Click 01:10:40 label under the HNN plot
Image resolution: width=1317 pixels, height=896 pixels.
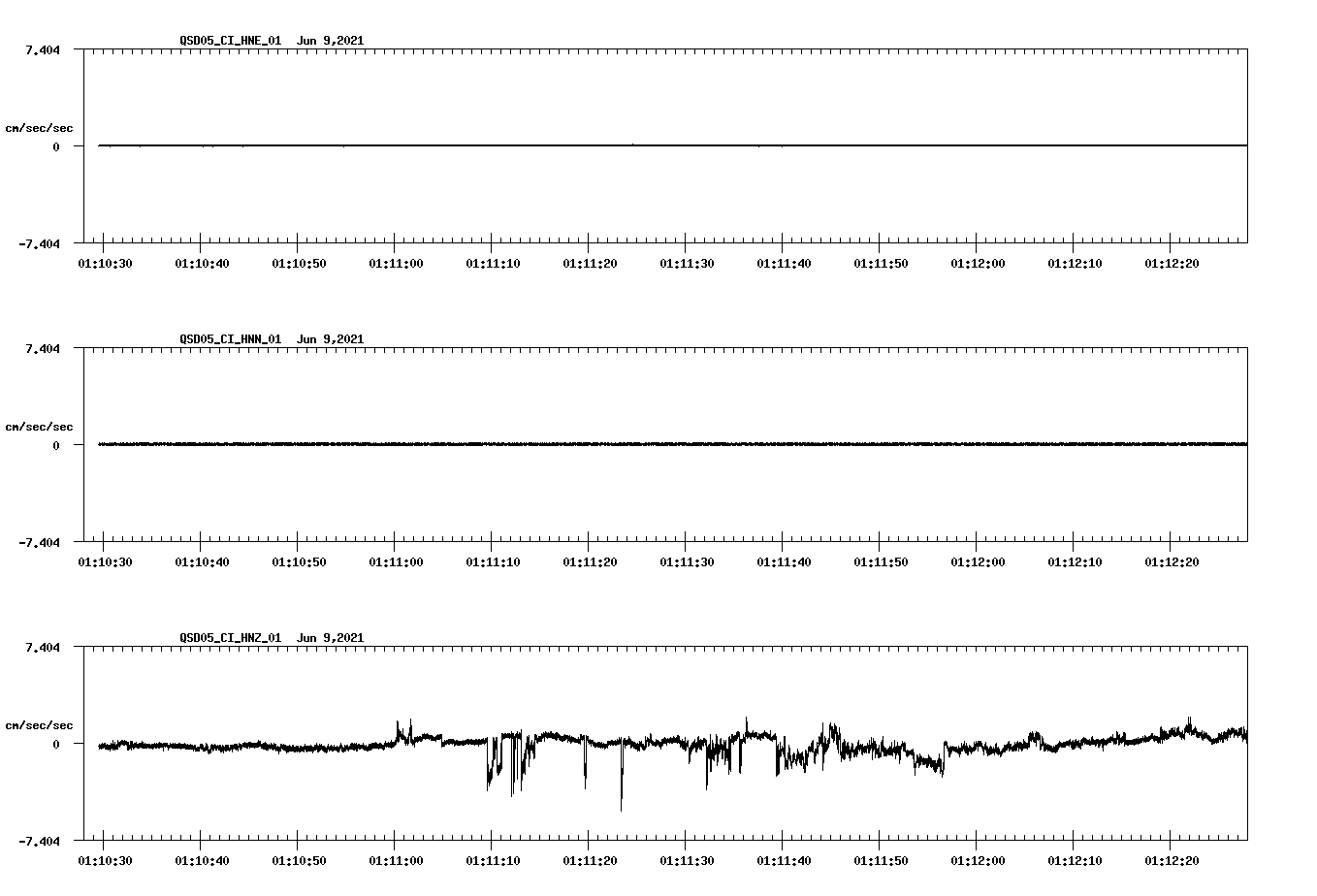202,562
